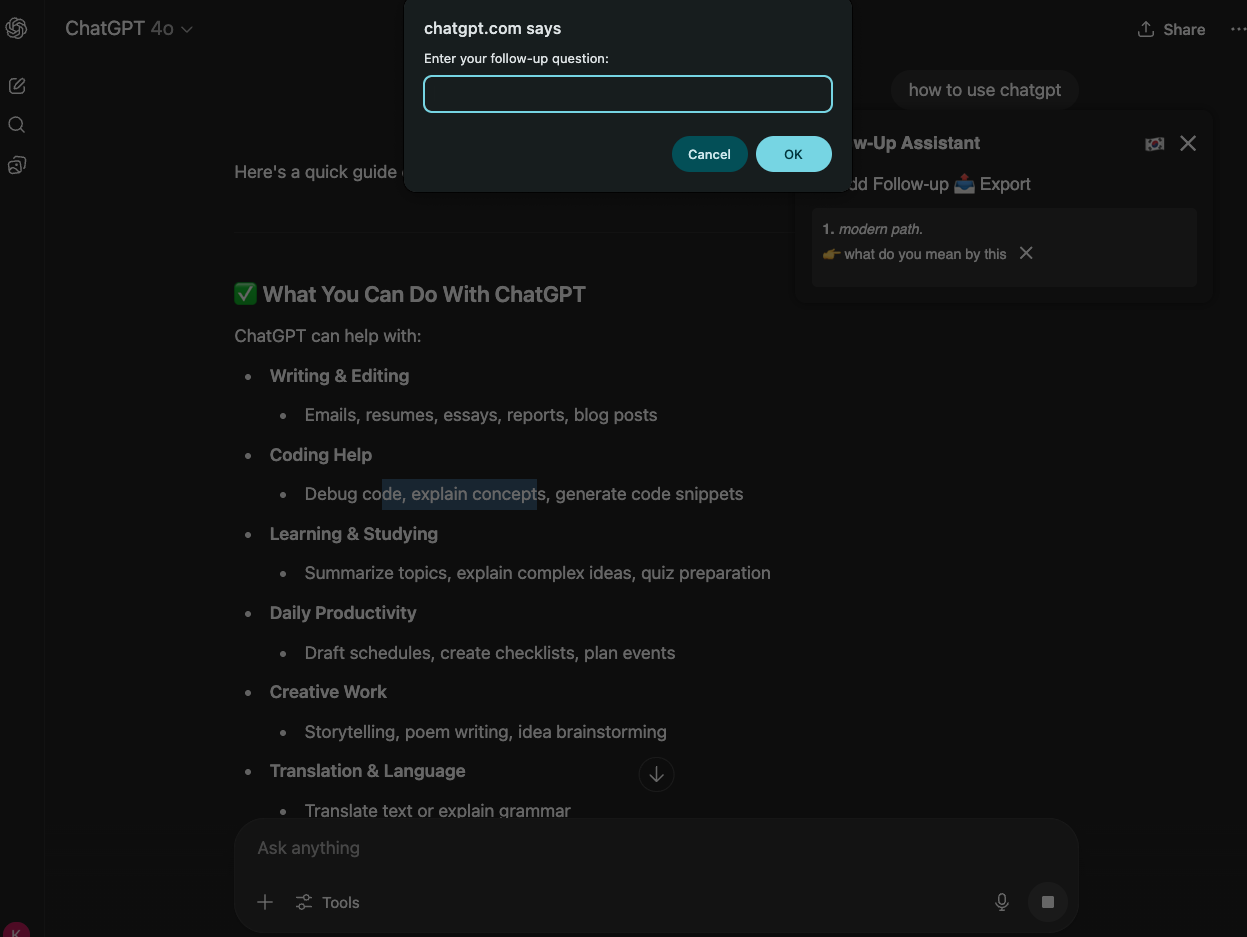1247x937 pixels.
Task: Open the search chats magnifier icon
Action: 16,125
